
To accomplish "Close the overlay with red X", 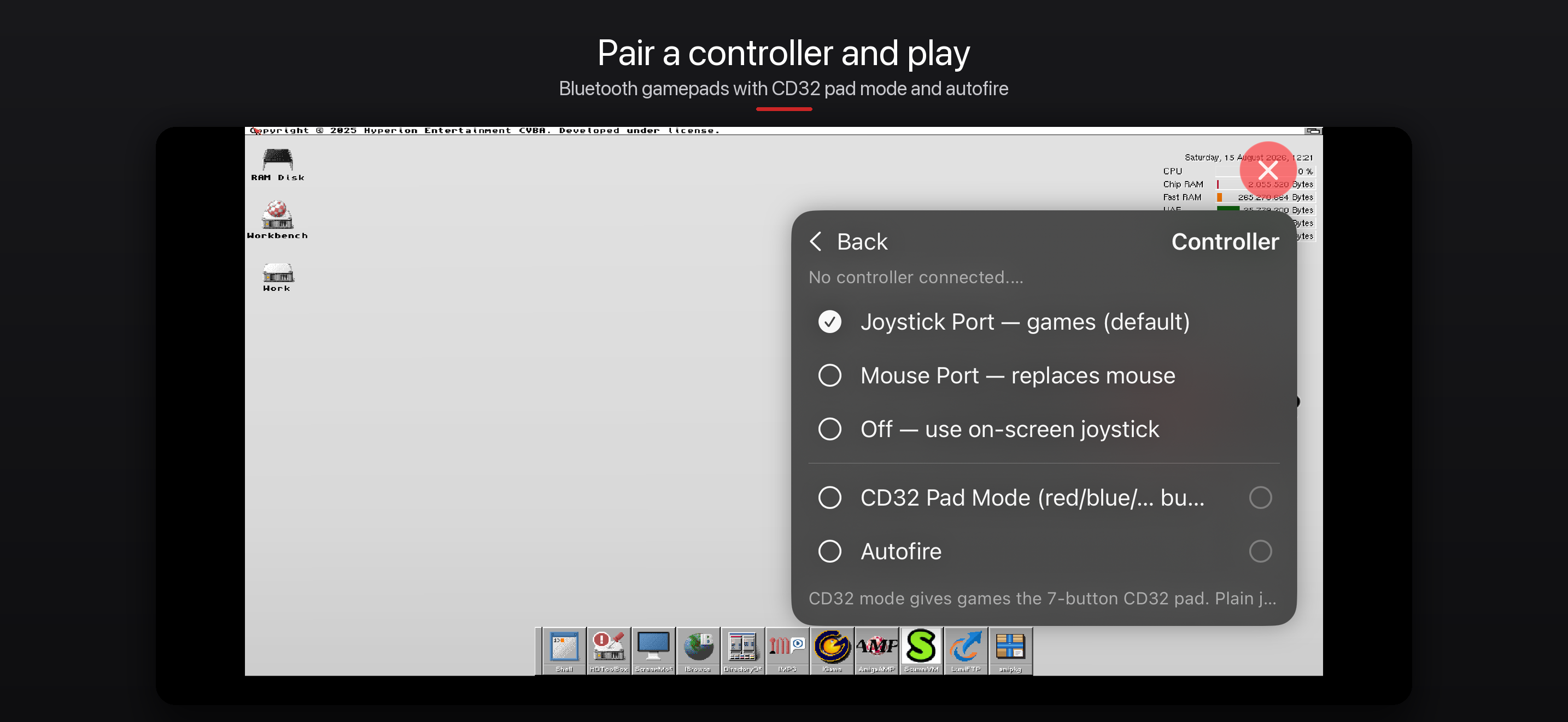I will pos(1268,171).
